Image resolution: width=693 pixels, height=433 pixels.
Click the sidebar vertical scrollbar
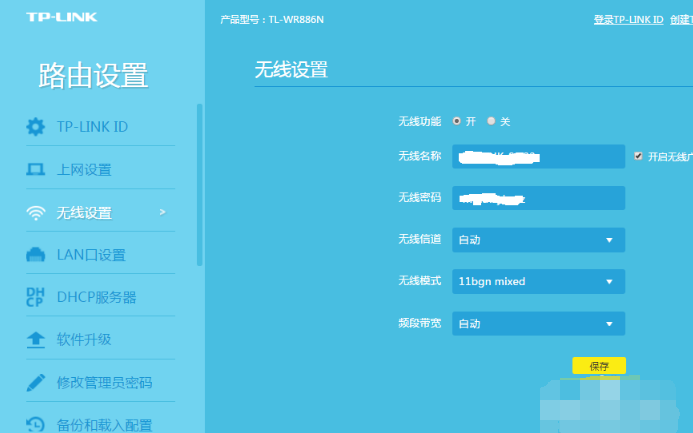click(199, 185)
